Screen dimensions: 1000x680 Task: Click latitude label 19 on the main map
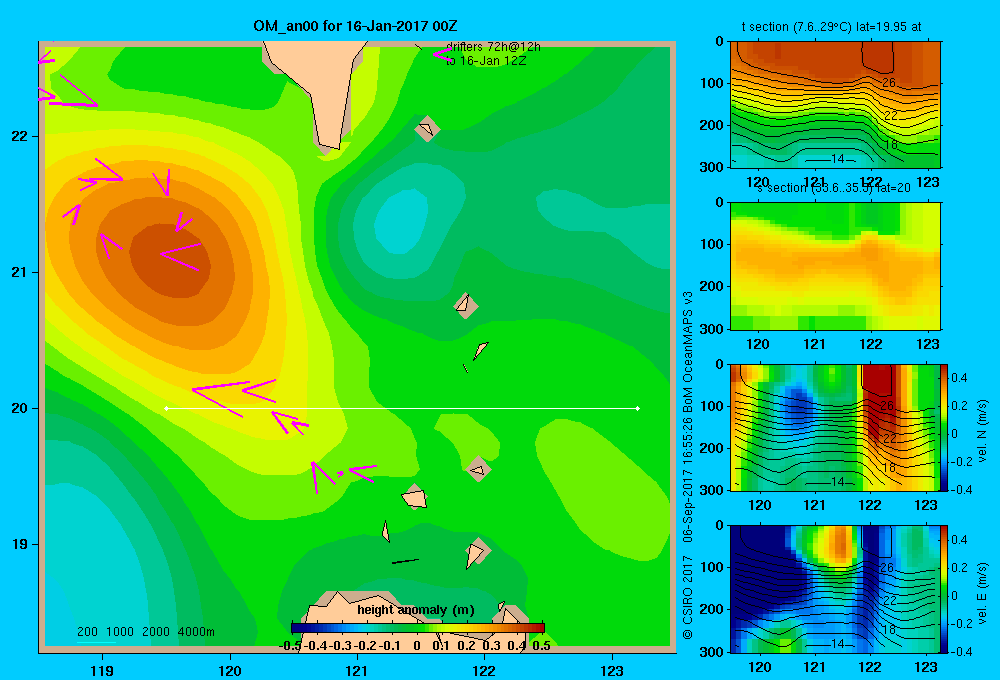(x=20, y=544)
